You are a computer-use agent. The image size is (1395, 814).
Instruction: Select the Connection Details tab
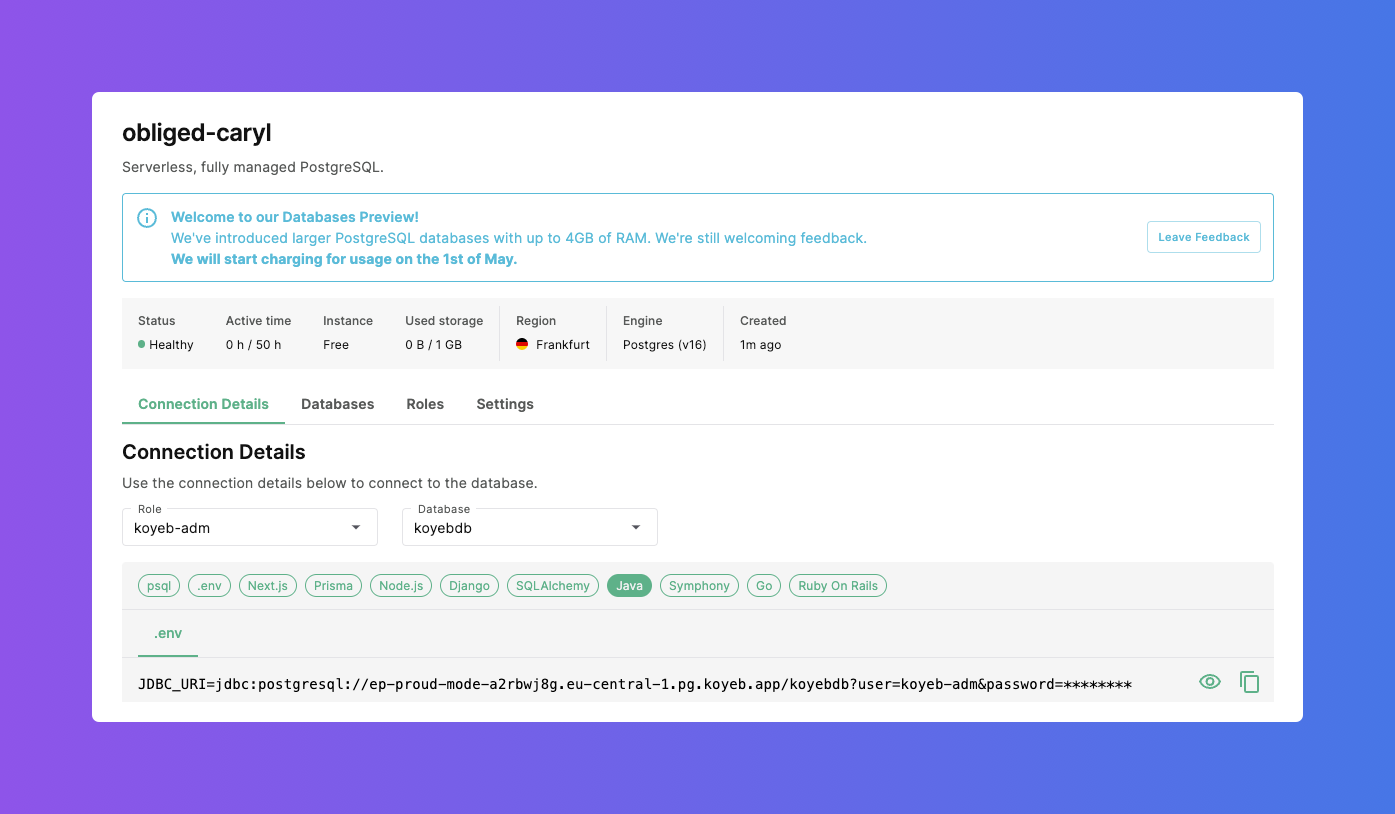(x=203, y=404)
